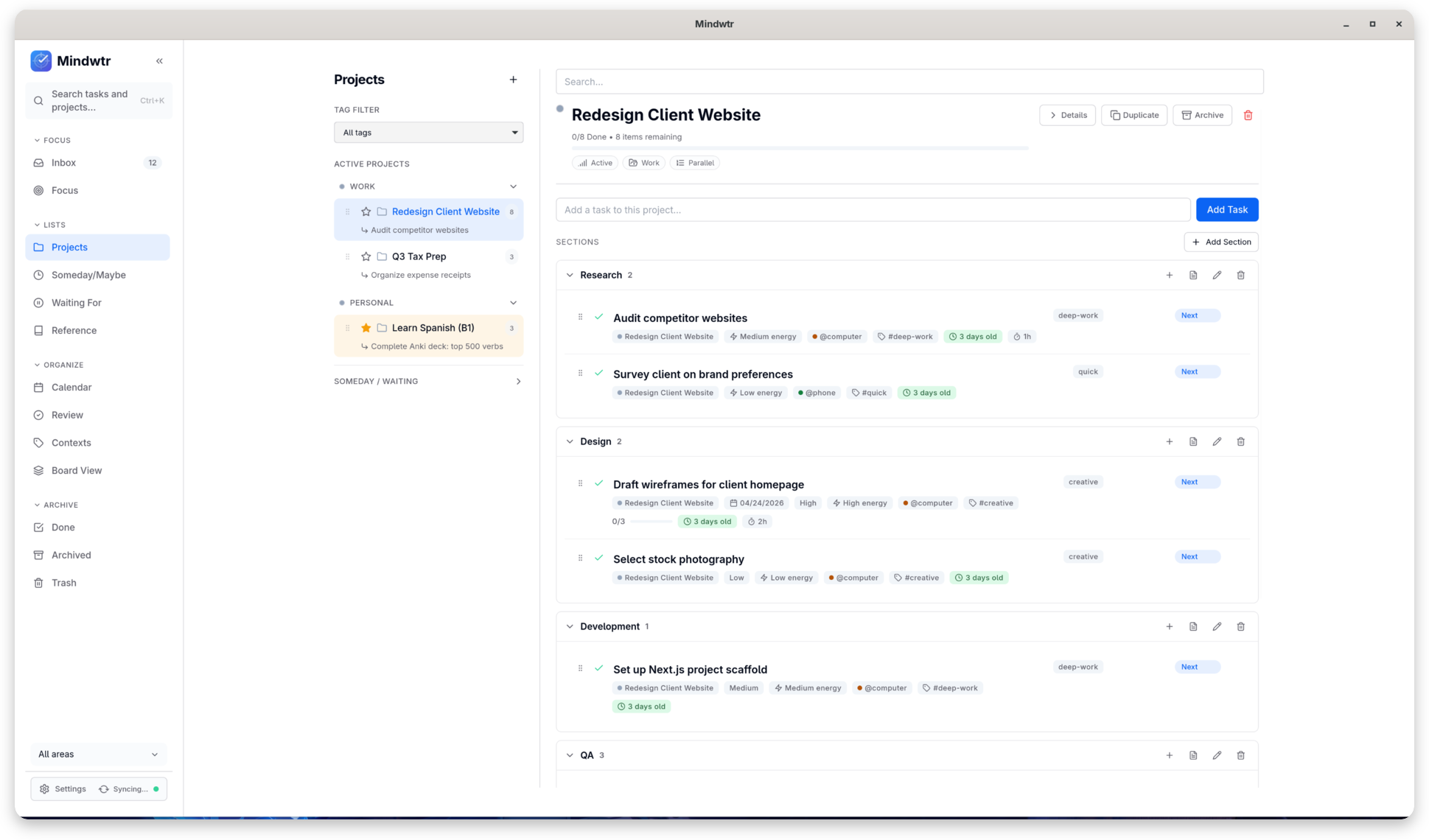The height and width of the screenshot is (840, 1429).
Task: Open the Waiting For list
Action: click(97, 303)
